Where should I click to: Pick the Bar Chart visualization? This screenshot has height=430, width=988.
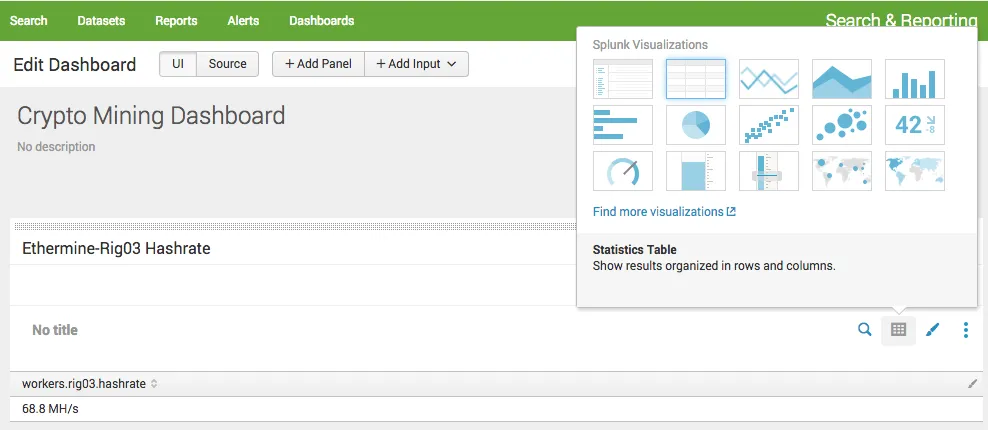(x=623, y=125)
